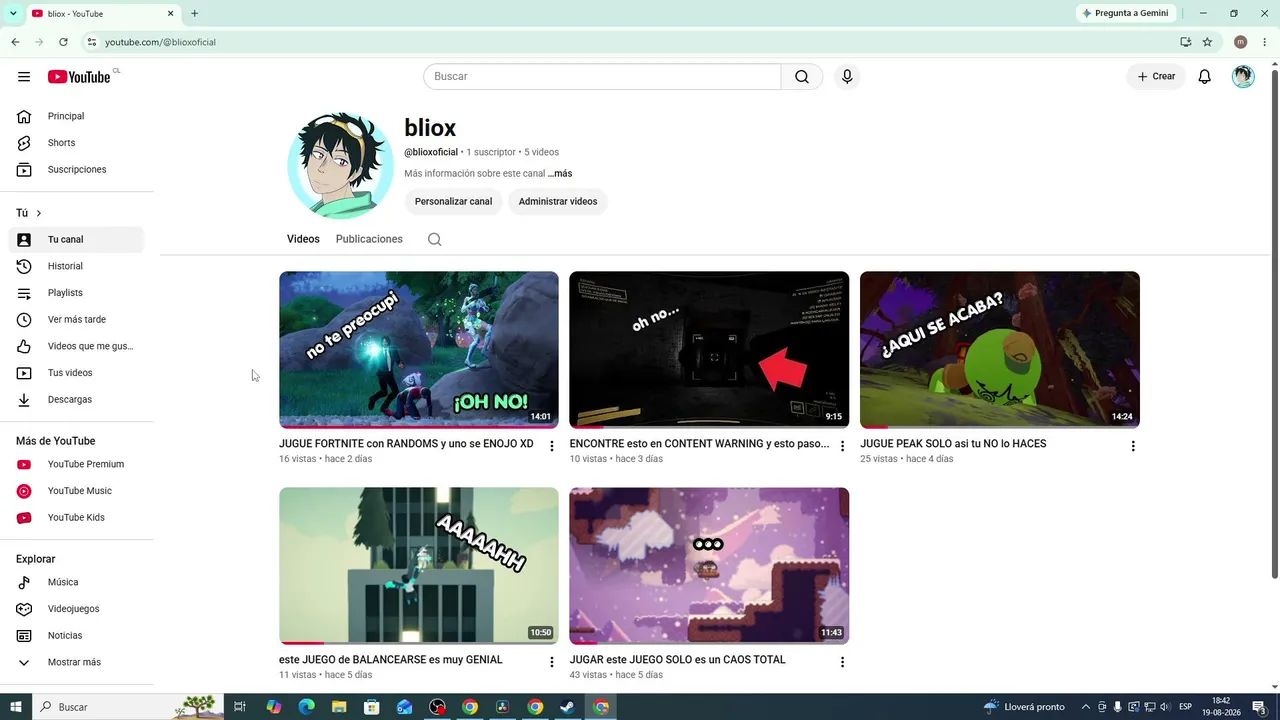
Task: Open options for JUGUE PEAK SOLO video
Action: (1133, 446)
